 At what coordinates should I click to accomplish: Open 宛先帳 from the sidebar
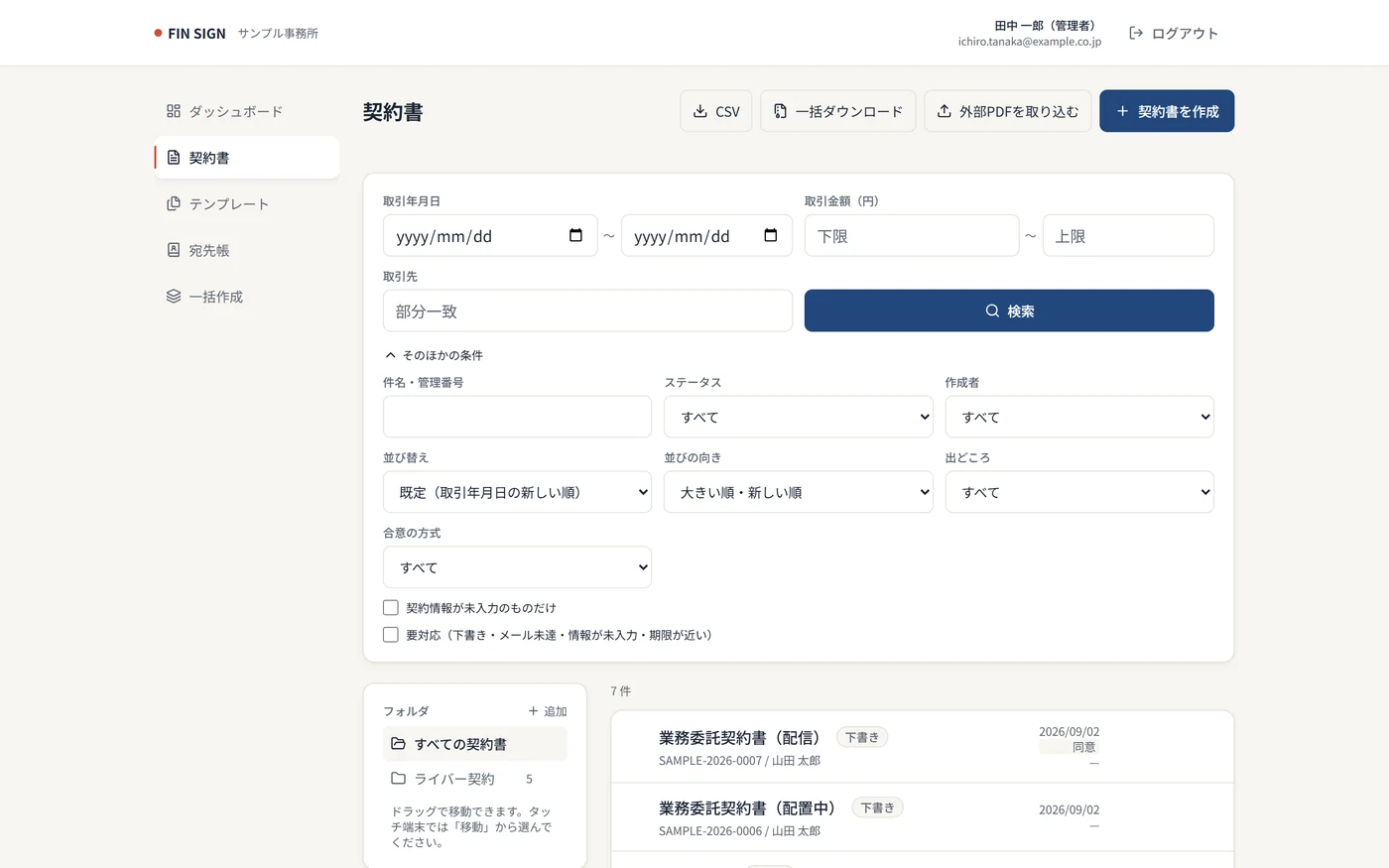point(247,250)
